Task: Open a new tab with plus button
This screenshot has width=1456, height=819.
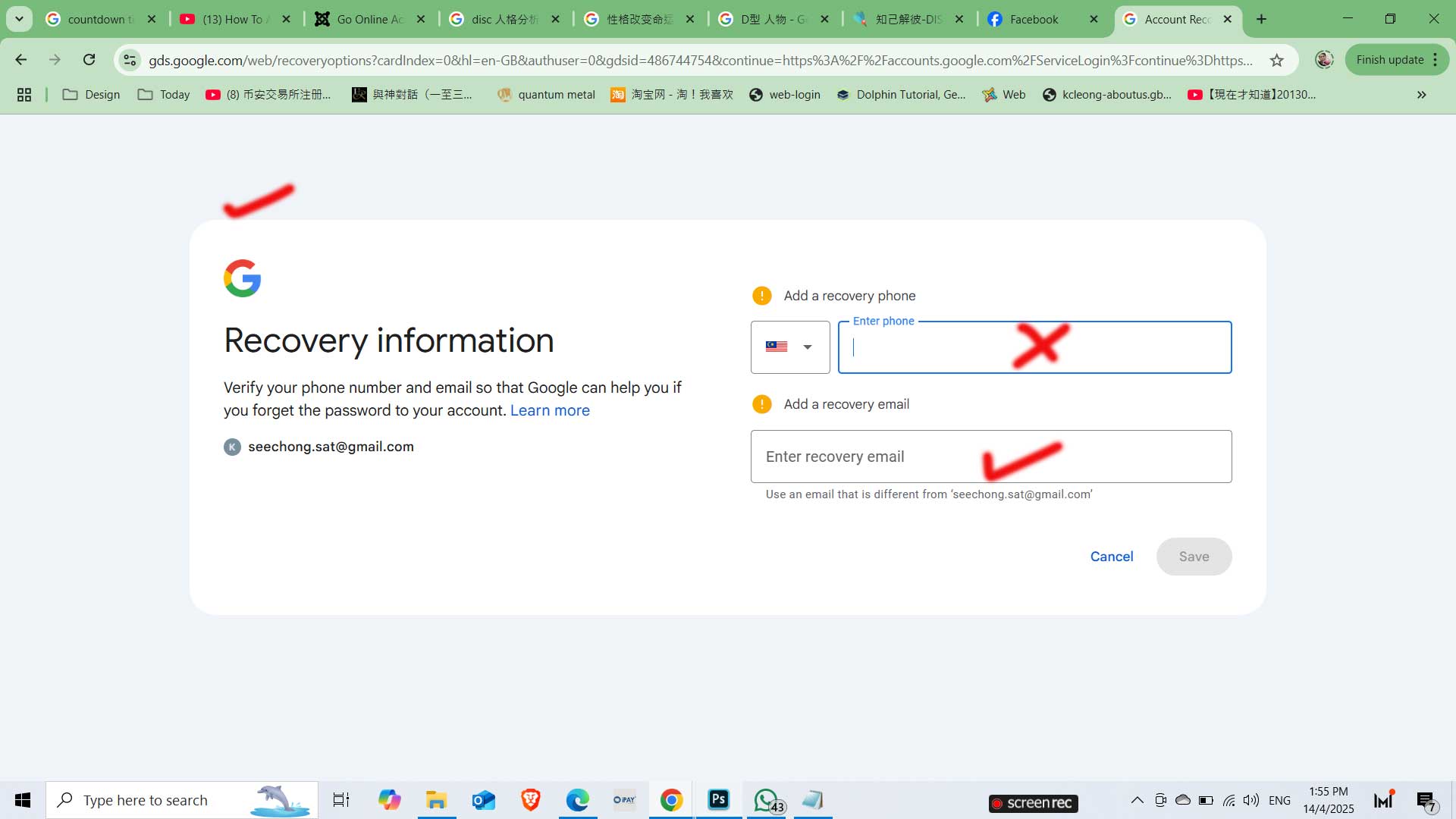Action: [x=1262, y=19]
